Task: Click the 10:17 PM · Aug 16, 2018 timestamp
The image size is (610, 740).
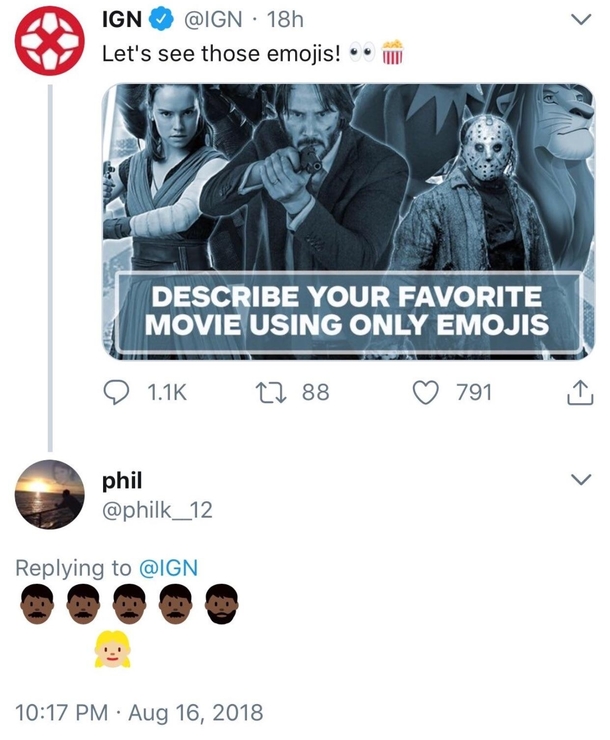Action: point(139,712)
